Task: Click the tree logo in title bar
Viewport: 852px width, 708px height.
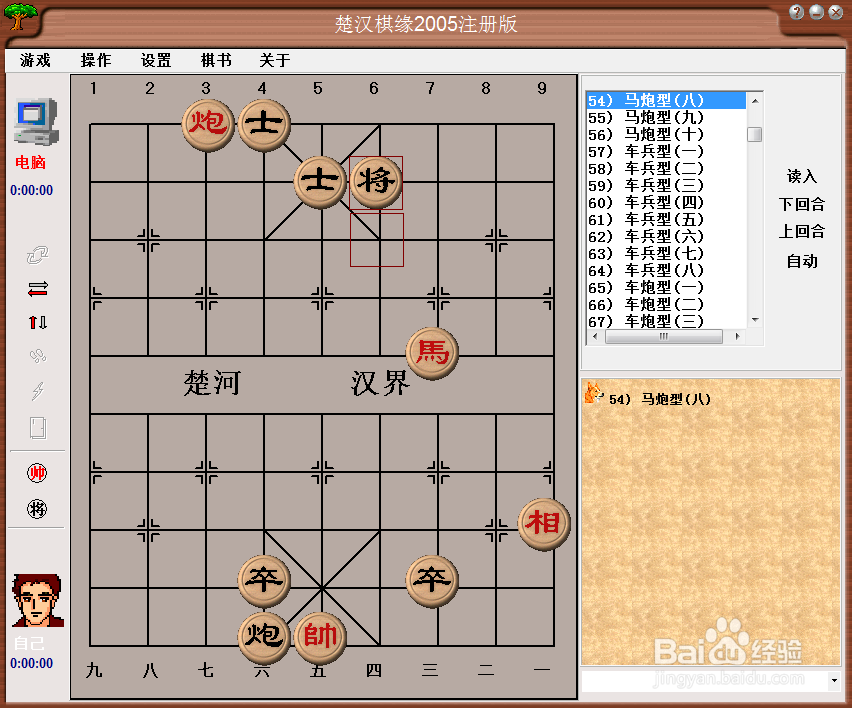Action: pyautogui.click(x=21, y=16)
